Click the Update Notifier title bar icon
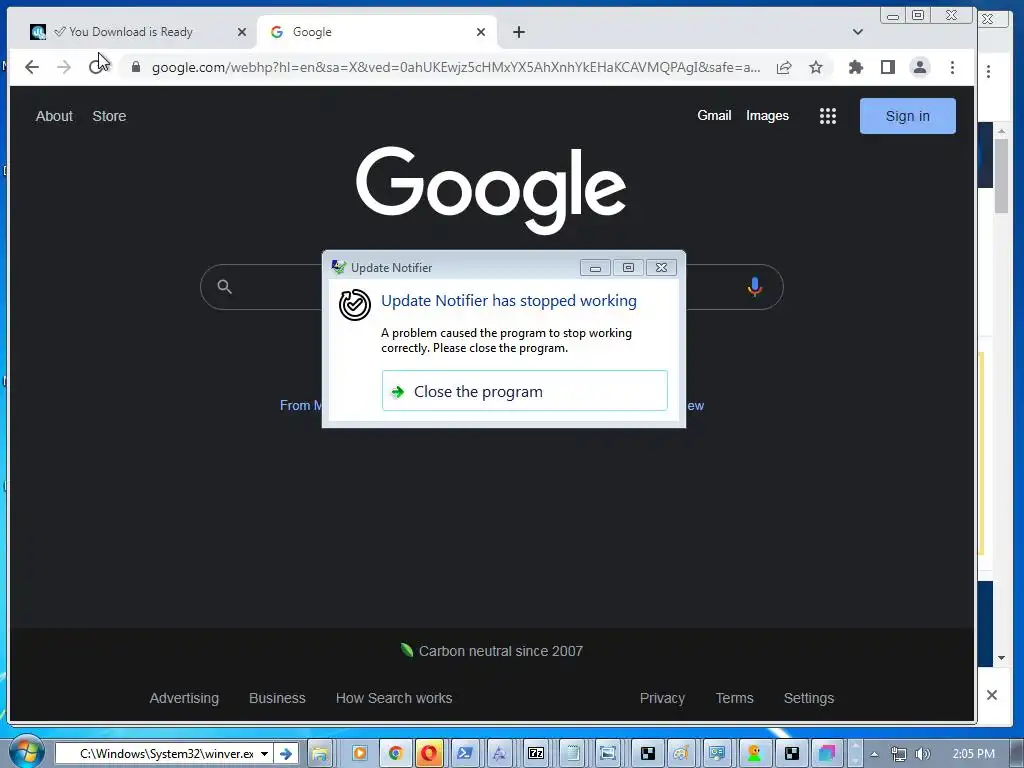Image resolution: width=1024 pixels, height=768 pixels. [x=338, y=267]
